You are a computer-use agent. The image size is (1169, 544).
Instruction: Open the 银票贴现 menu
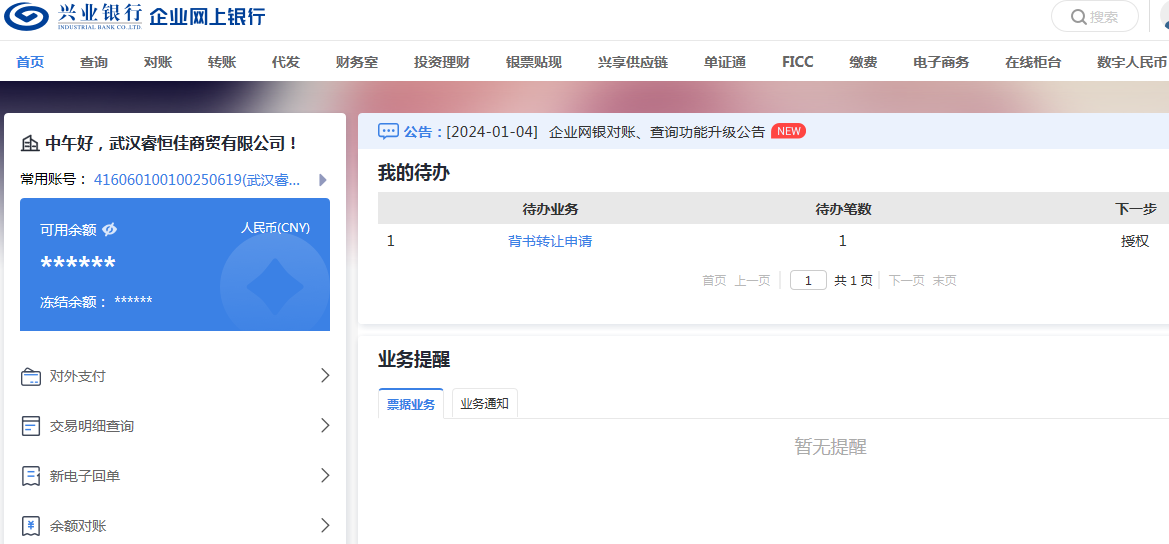(x=534, y=63)
